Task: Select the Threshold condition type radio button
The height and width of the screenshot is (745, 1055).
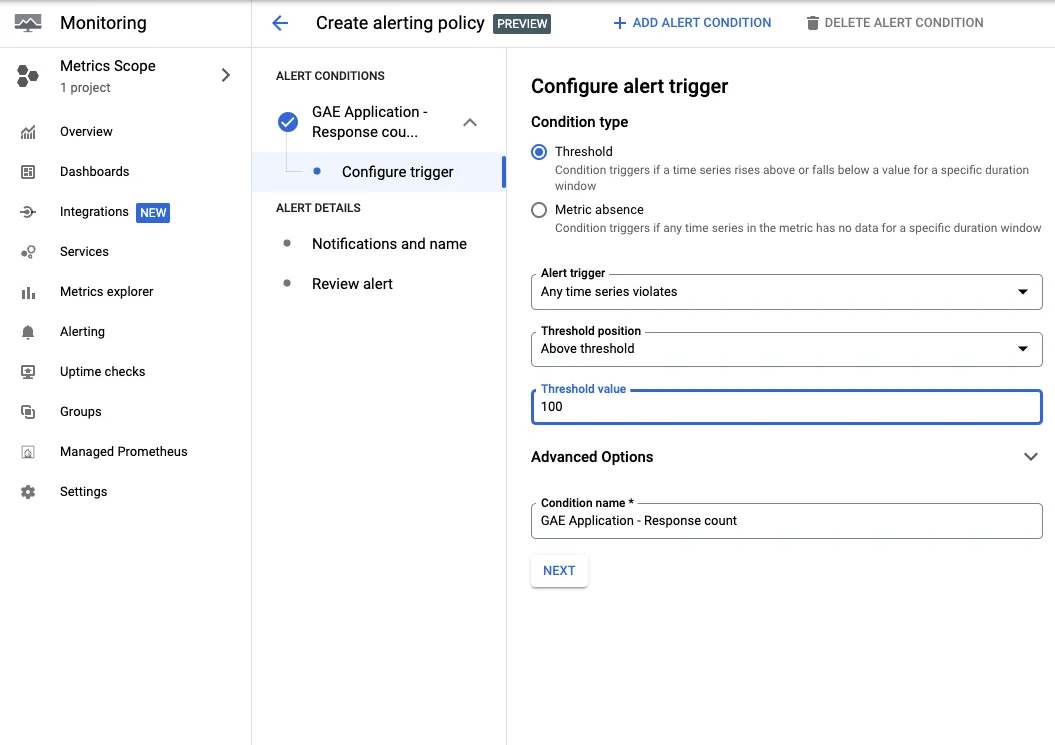Action: tap(539, 151)
